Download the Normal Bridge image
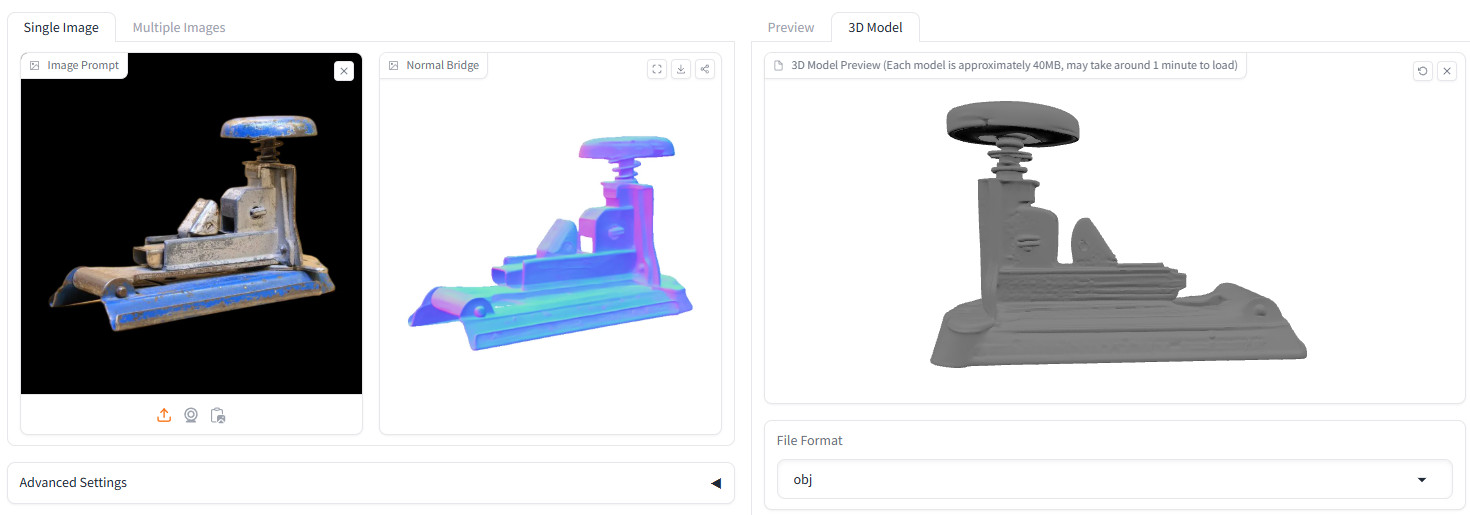1470x515 pixels. (681, 69)
